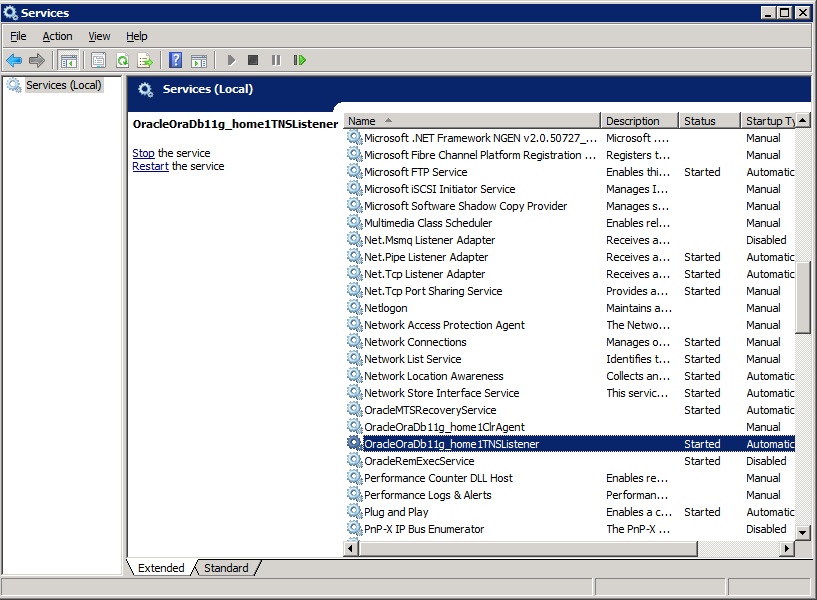Select Network Access Protection Agent service
817x600 pixels.
click(x=571, y=325)
